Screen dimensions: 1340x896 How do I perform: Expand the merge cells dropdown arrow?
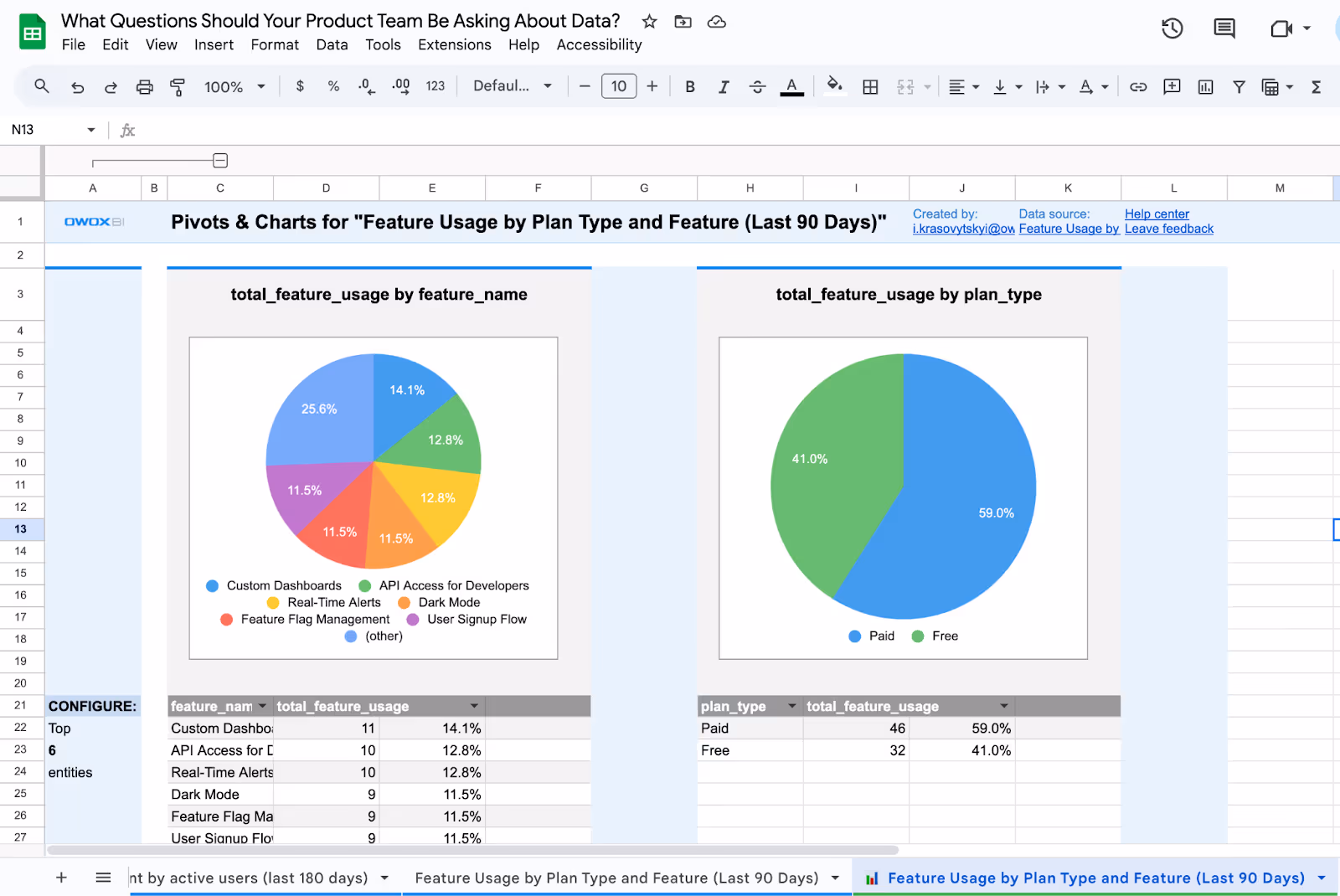[x=927, y=87]
